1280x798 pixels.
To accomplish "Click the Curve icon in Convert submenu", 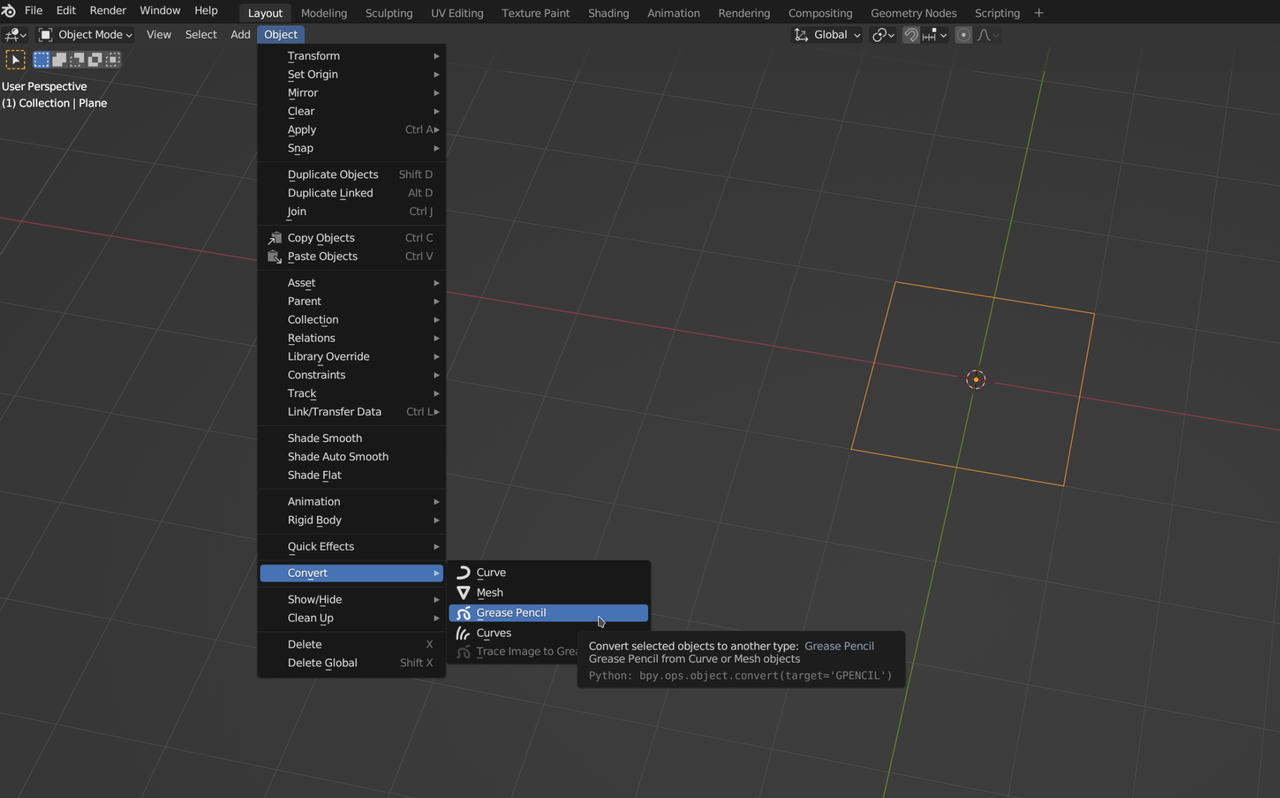I will coord(463,573).
